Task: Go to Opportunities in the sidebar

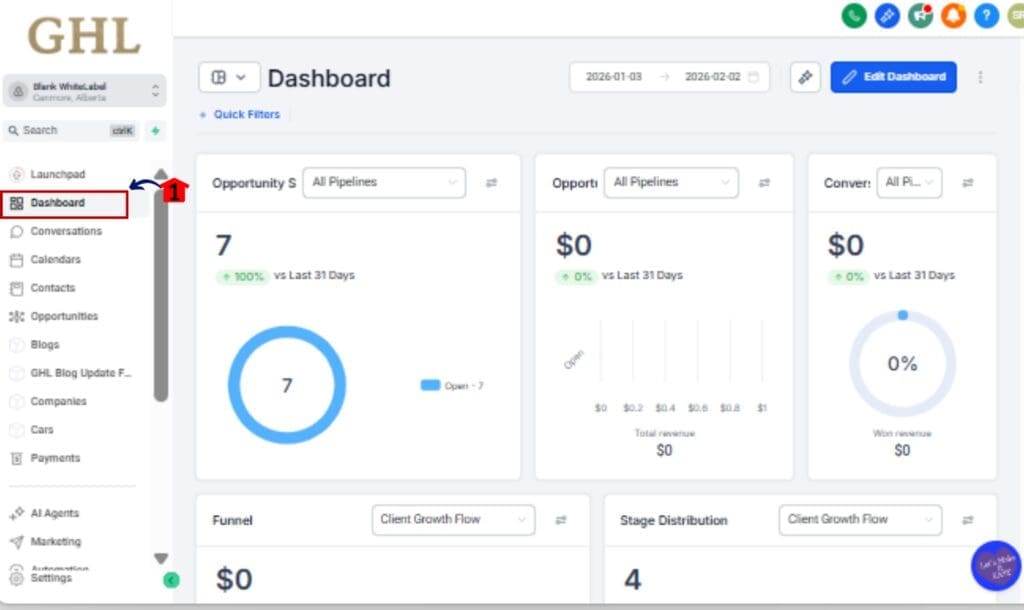Action: coord(64,316)
